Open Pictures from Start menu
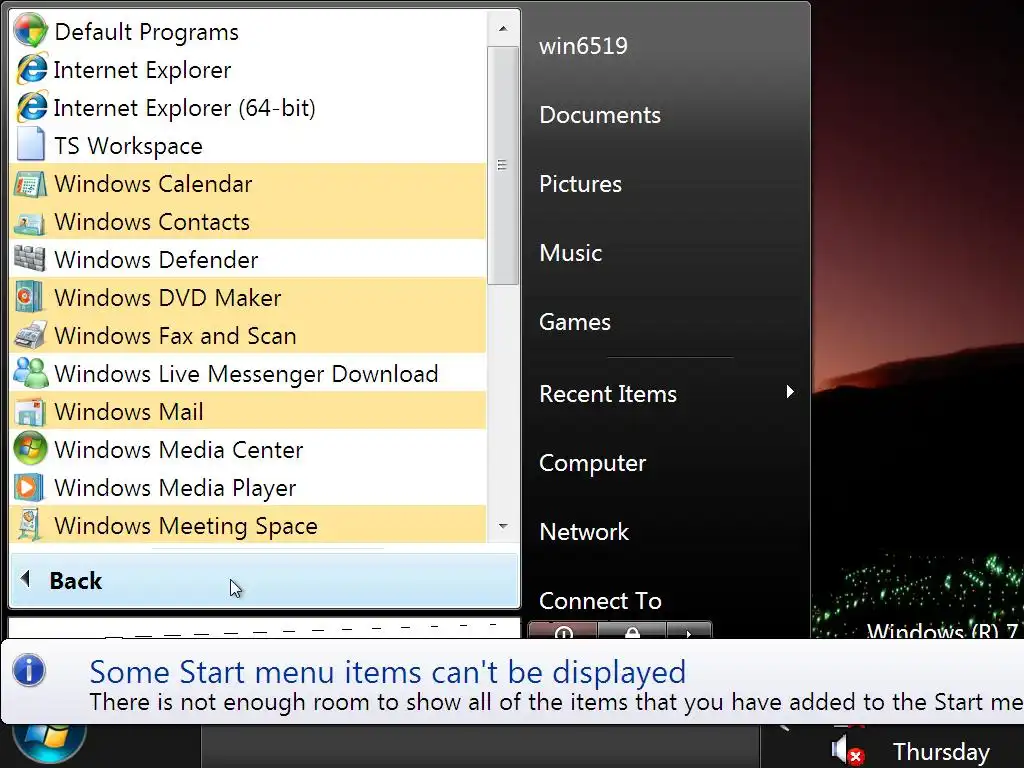The height and width of the screenshot is (768, 1024). (581, 184)
